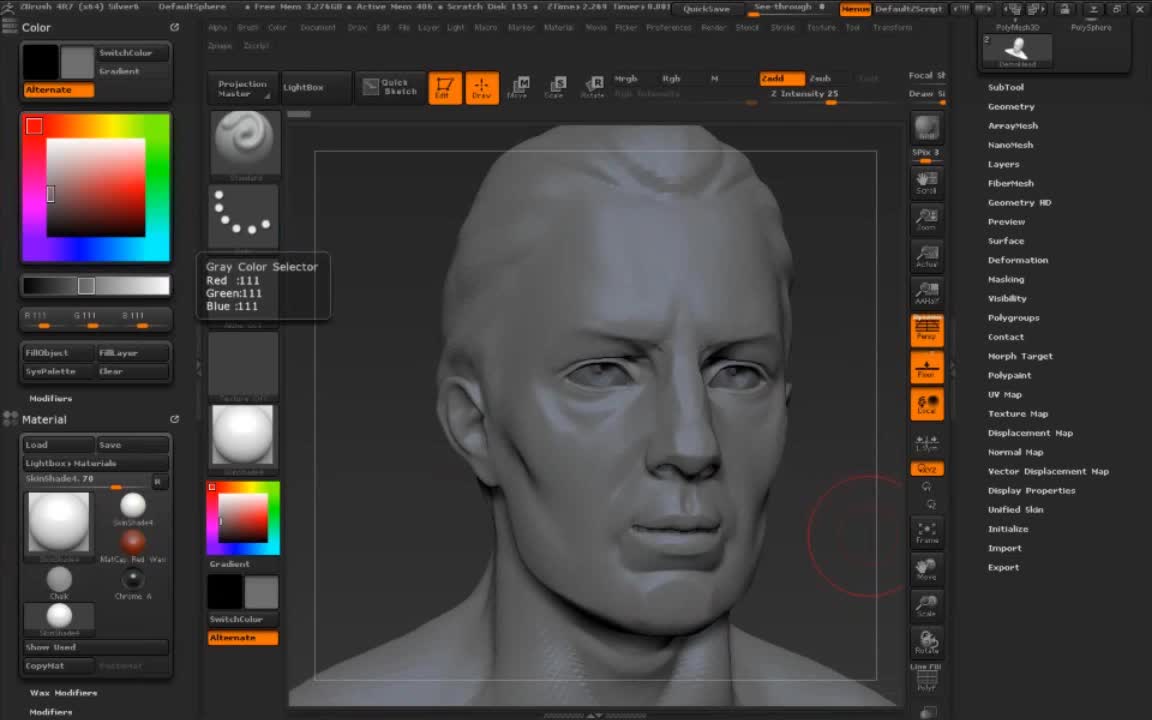Toggle Alternate in Color palette
Image resolution: width=1152 pixels, height=720 pixels.
click(x=59, y=90)
